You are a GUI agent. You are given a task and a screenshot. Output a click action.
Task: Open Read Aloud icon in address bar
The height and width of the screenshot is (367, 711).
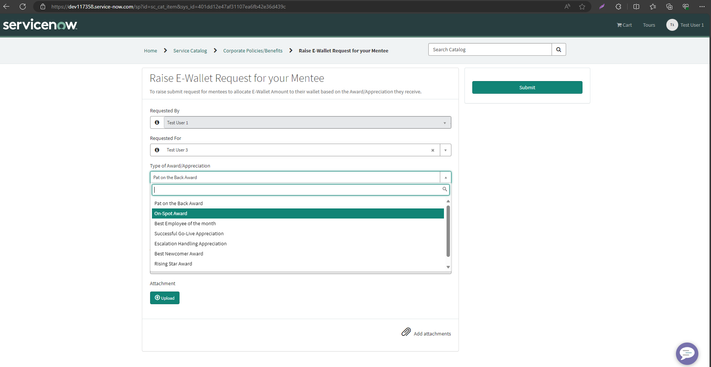(x=567, y=7)
